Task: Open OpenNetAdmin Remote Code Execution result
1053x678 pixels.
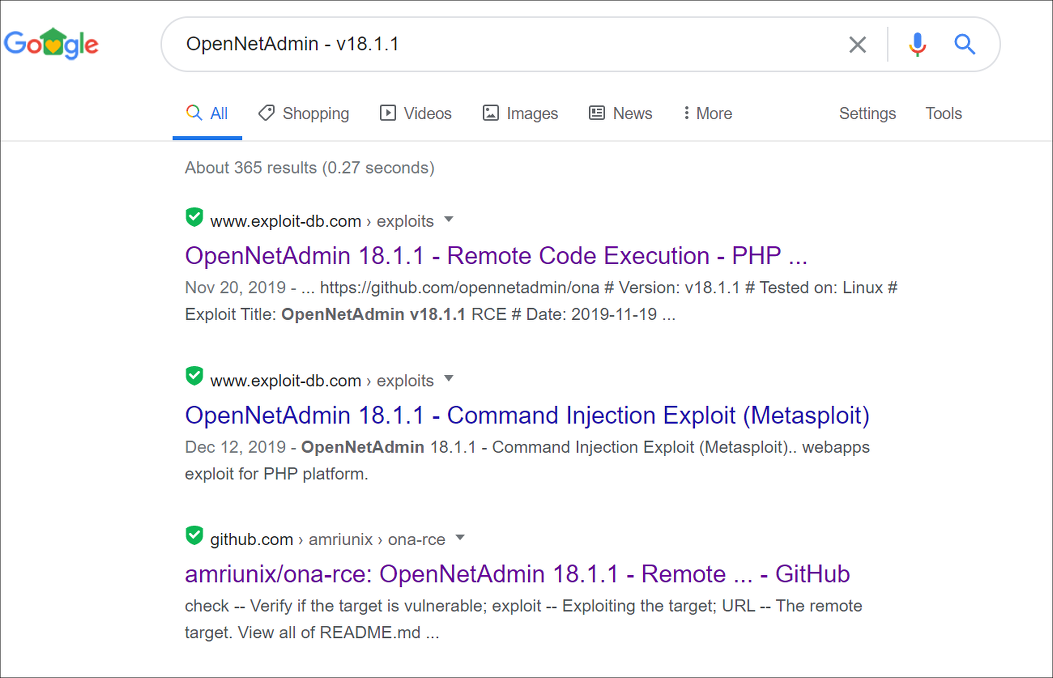Action: pyautogui.click(x=496, y=256)
